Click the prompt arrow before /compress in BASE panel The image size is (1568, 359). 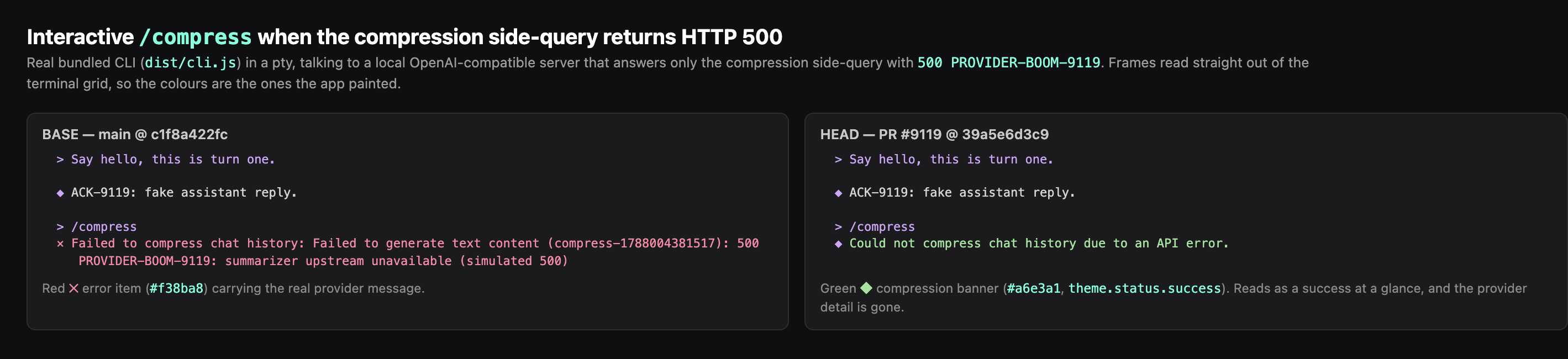click(60, 227)
